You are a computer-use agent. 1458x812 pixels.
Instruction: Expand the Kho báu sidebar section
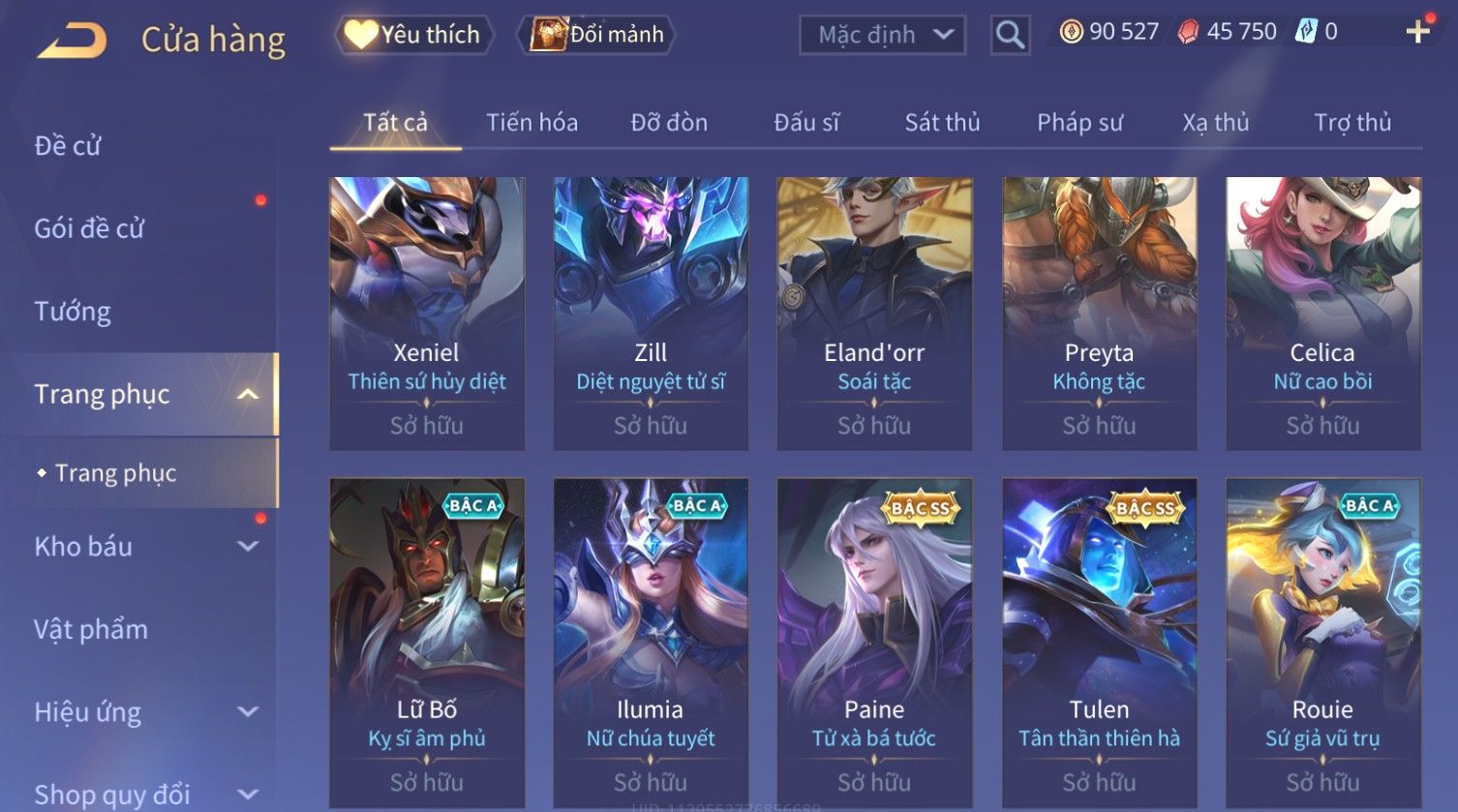click(248, 547)
